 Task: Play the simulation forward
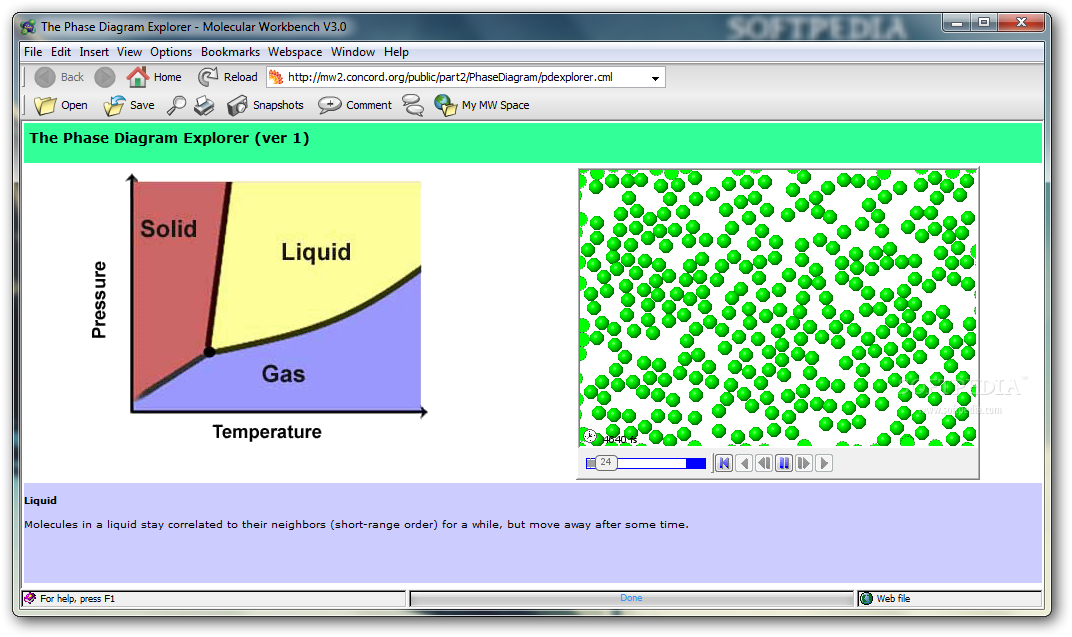(824, 463)
